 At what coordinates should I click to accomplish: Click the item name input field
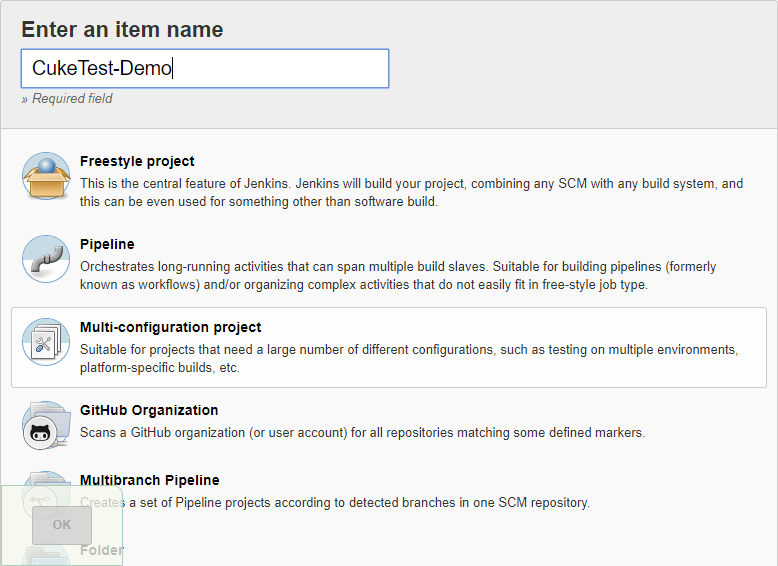204,69
